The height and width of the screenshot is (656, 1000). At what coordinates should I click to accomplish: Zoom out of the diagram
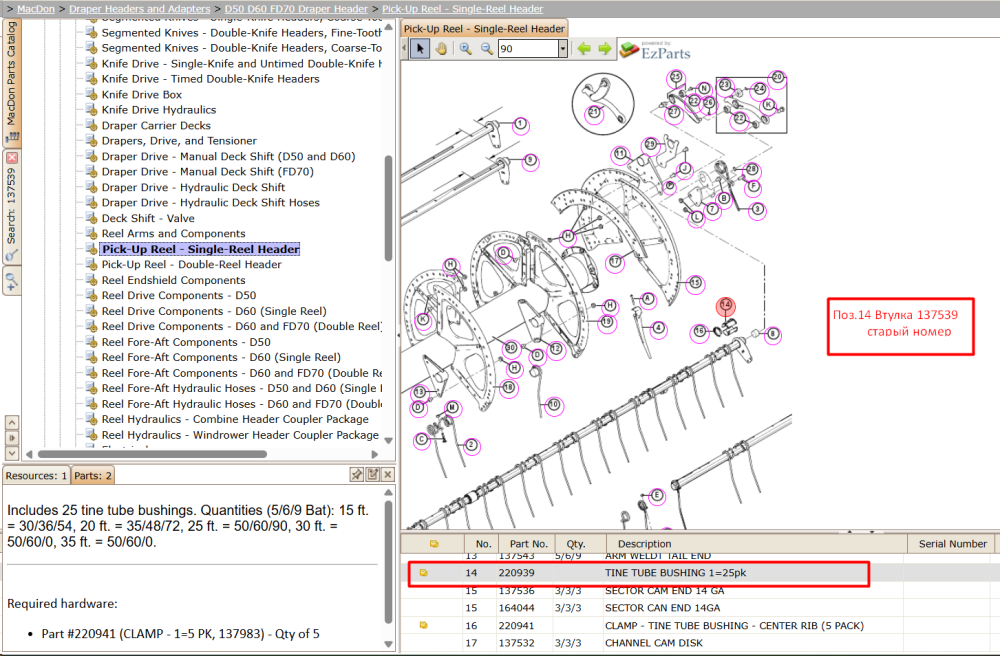[x=487, y=49]
